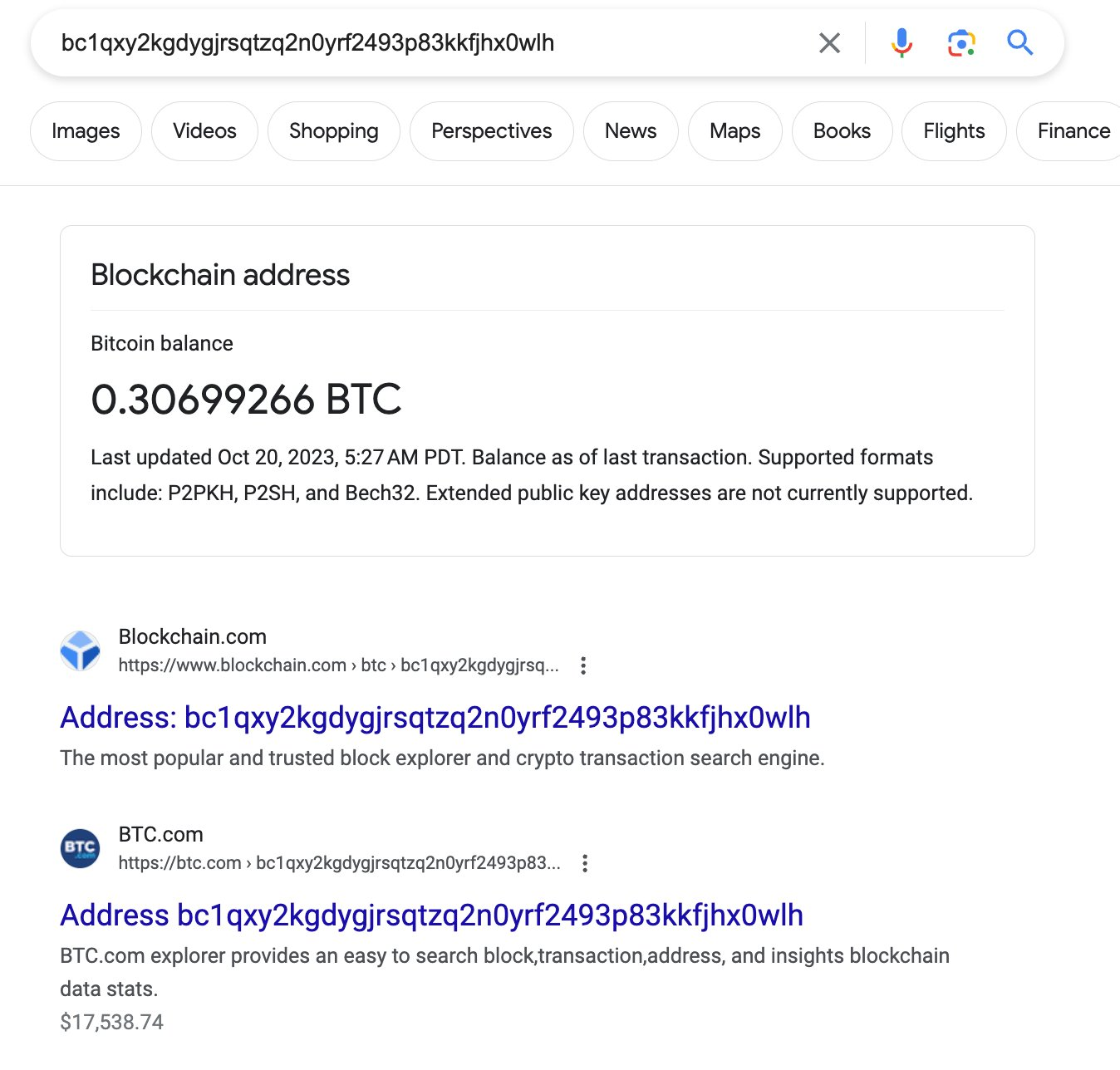Switch to the News tab

pos(631,130)
